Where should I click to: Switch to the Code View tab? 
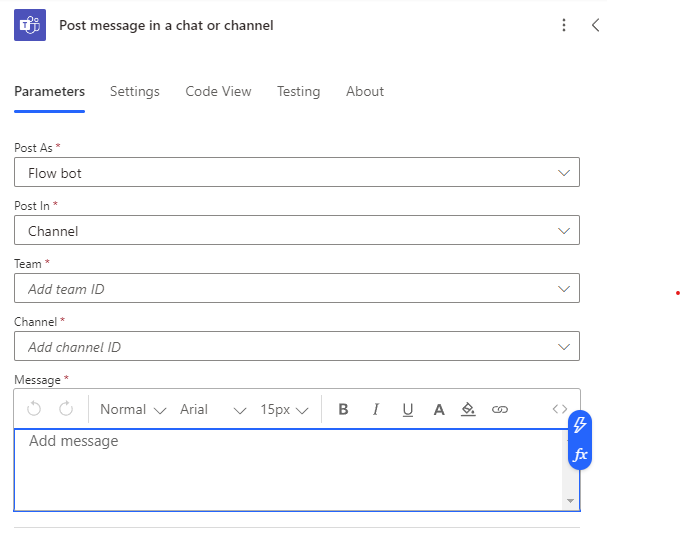(x=218, y=91)
